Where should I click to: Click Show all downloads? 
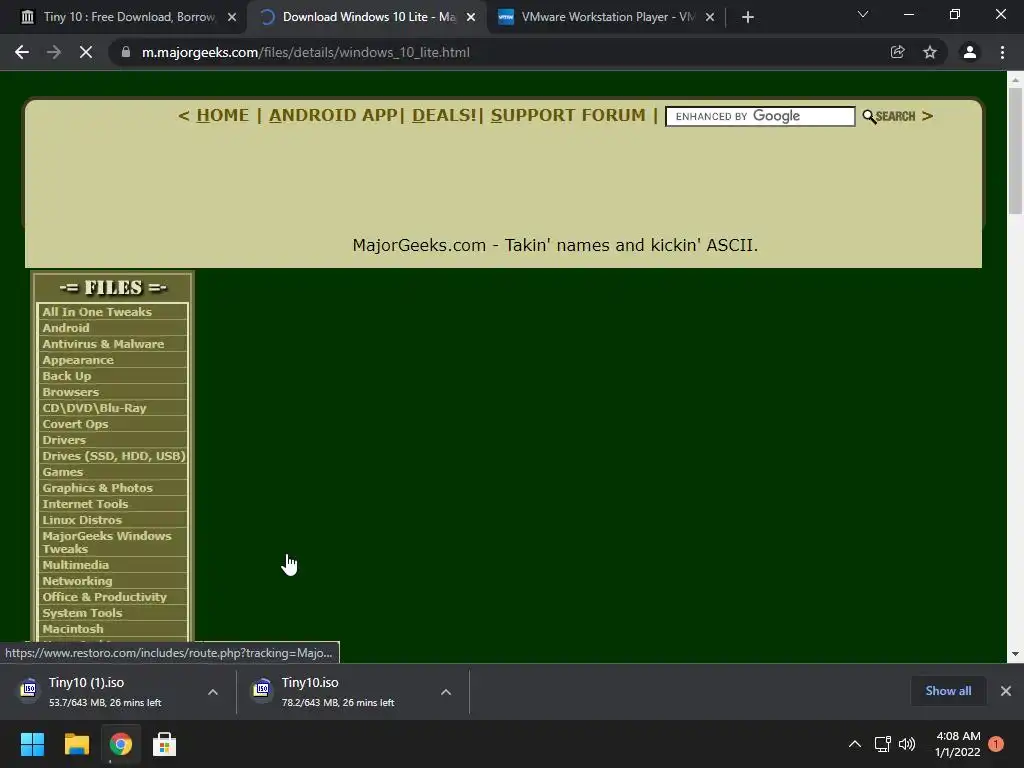coord(948,691)
